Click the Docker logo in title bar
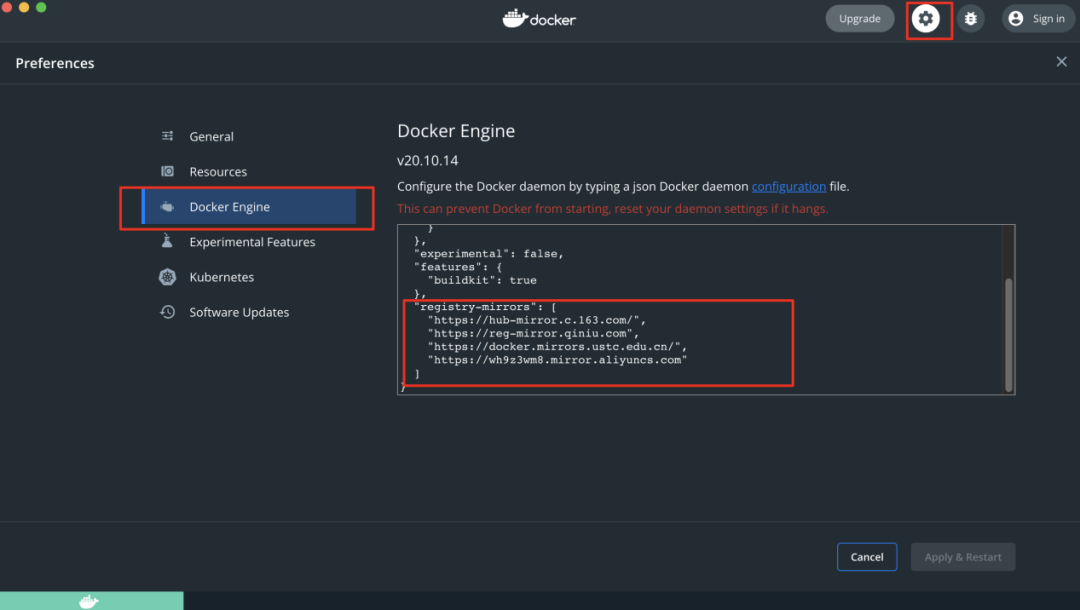This screenshot has width=1080, height=610. (x=539, y=19)
